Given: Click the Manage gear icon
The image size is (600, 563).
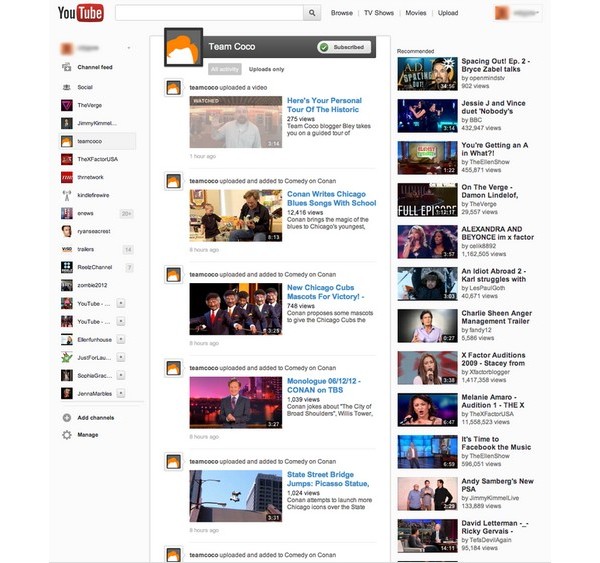Looking at the screenshot, I should point(67,435).
